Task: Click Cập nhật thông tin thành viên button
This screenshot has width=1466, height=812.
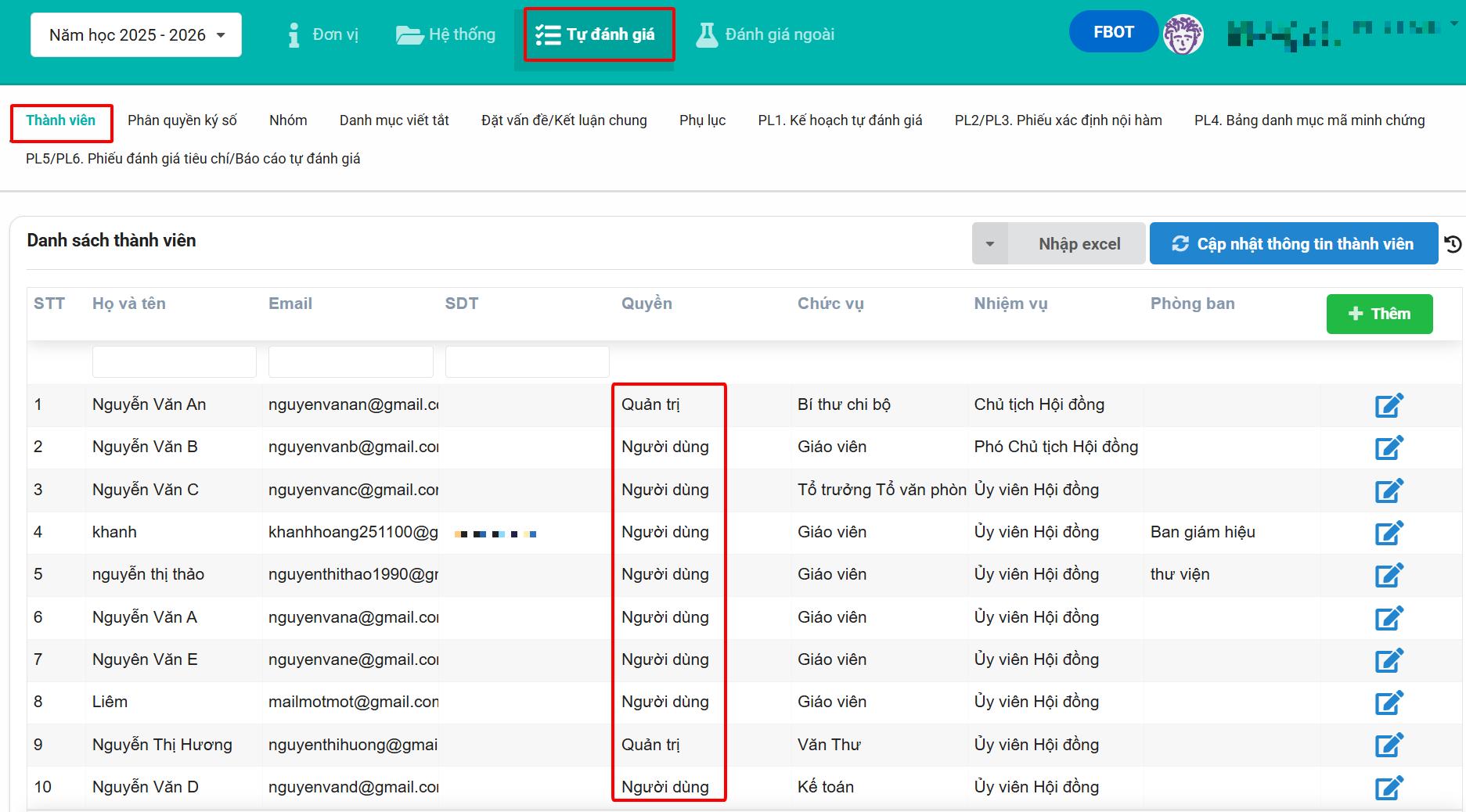Action: pyautogui.click(x=1293, y=244)
